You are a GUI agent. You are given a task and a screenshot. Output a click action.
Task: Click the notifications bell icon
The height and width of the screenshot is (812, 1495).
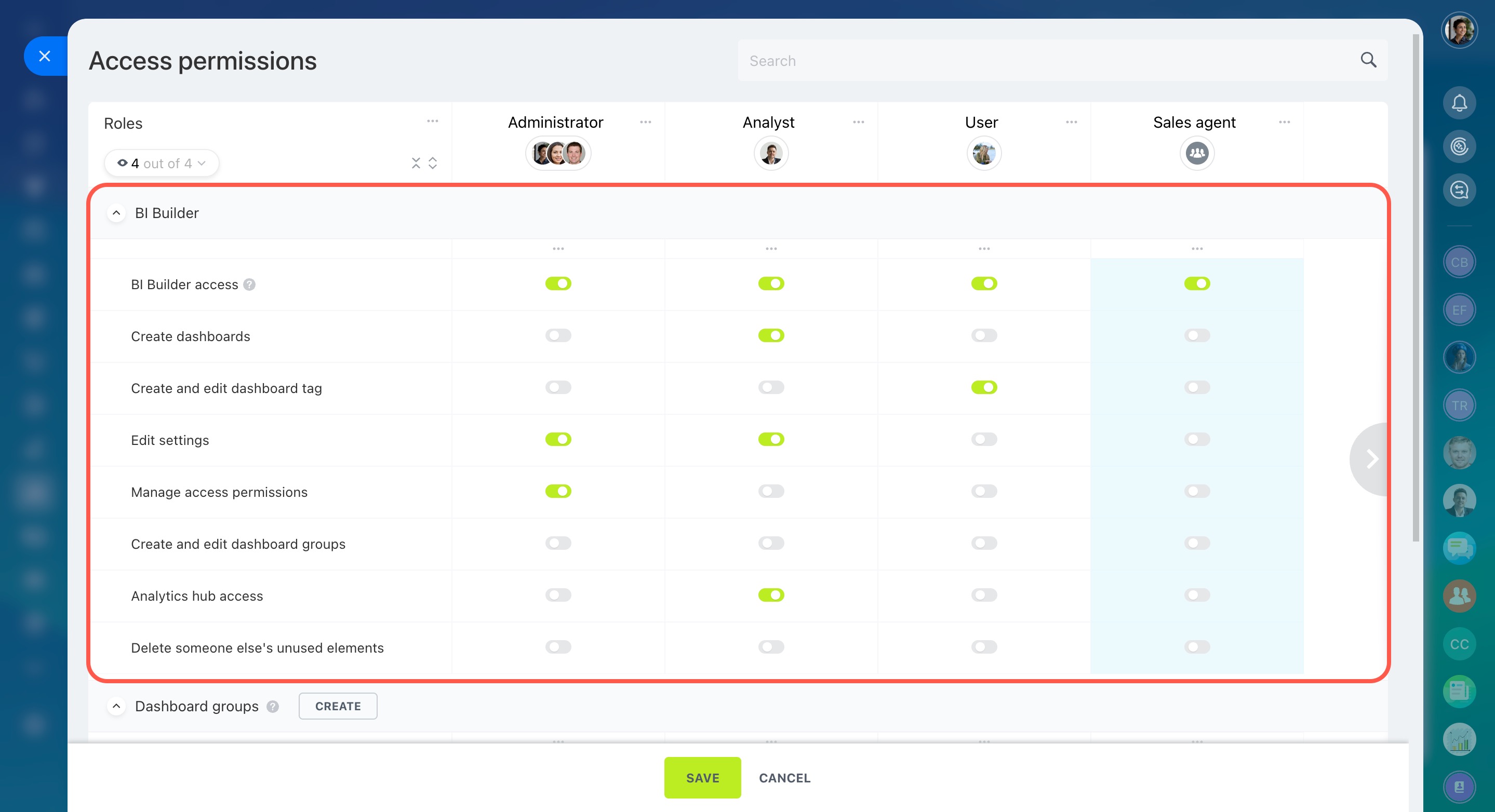[x=1459, y=103]
